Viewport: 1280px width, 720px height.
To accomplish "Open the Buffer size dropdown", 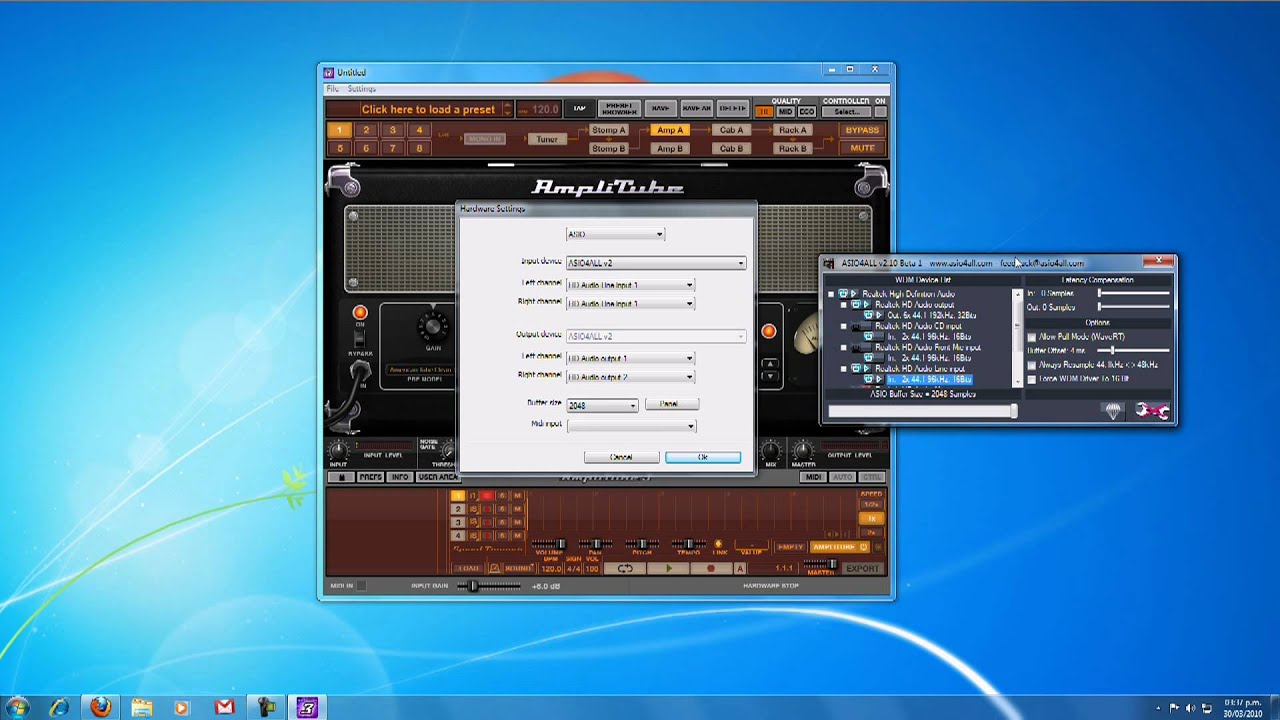I will tap(602, 405).
